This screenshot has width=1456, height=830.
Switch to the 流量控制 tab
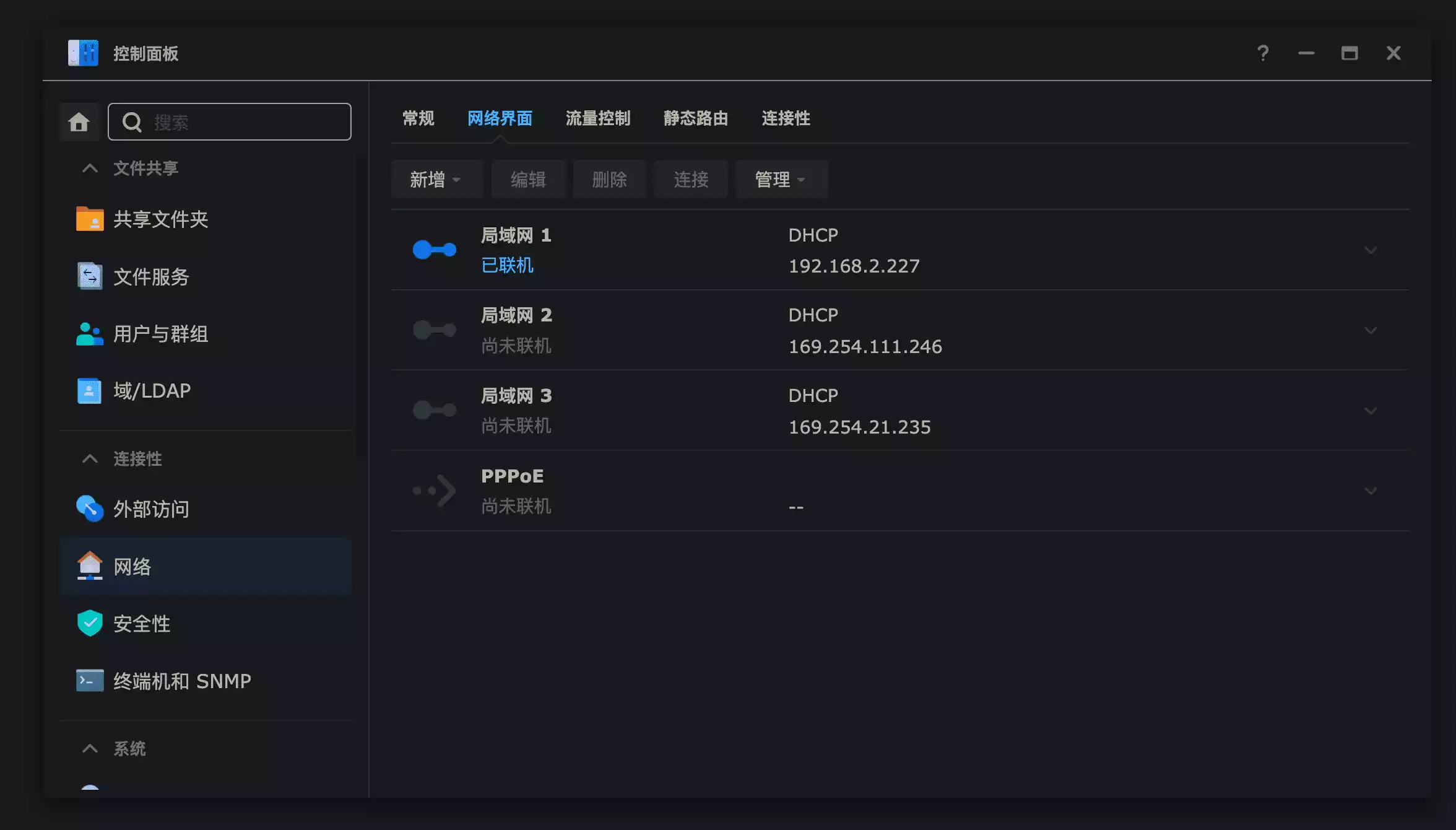[597, 118]
